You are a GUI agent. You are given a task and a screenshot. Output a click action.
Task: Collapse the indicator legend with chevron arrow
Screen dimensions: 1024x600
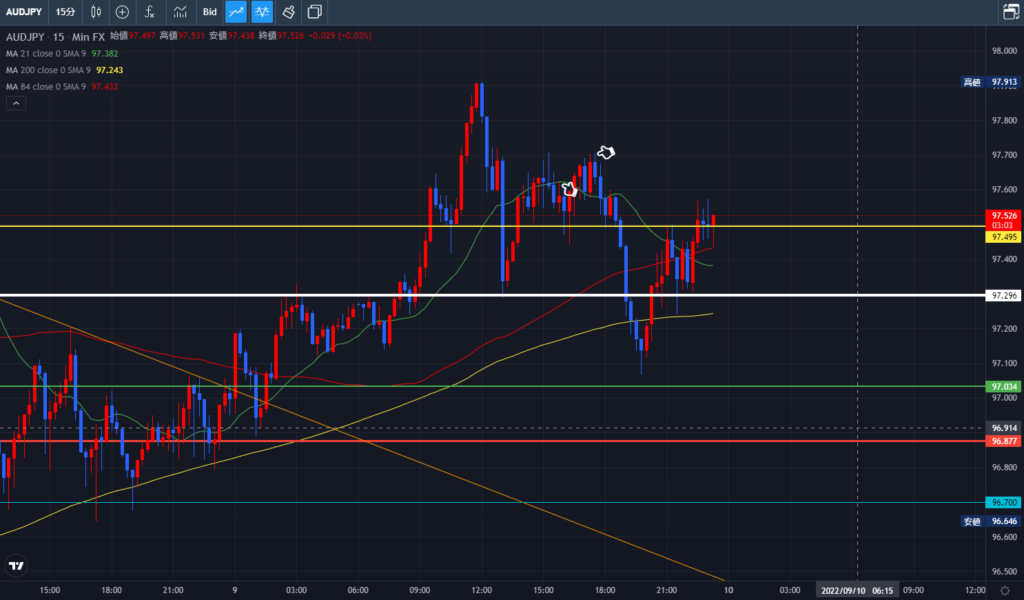15,102
